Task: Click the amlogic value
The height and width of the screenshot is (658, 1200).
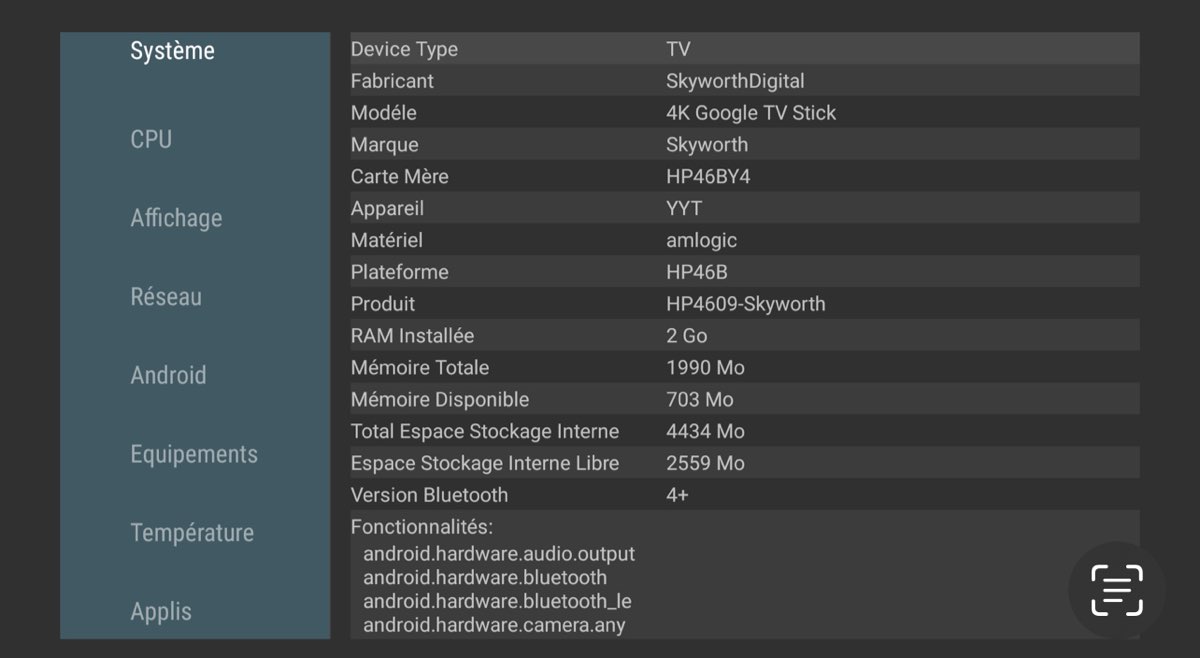Action: click(701, 240)
